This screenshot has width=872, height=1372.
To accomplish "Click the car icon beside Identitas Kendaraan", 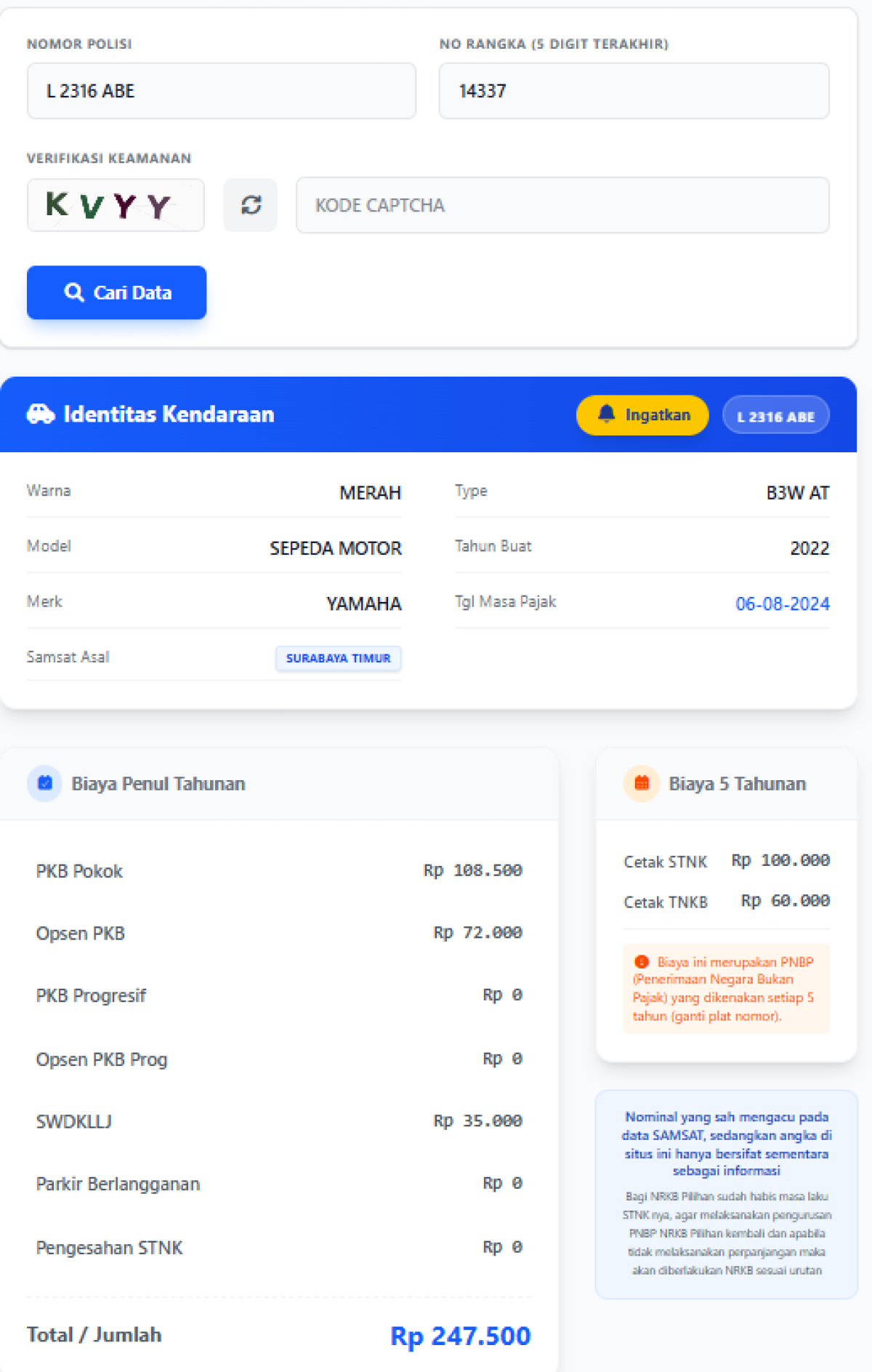I will pos(41,414).
